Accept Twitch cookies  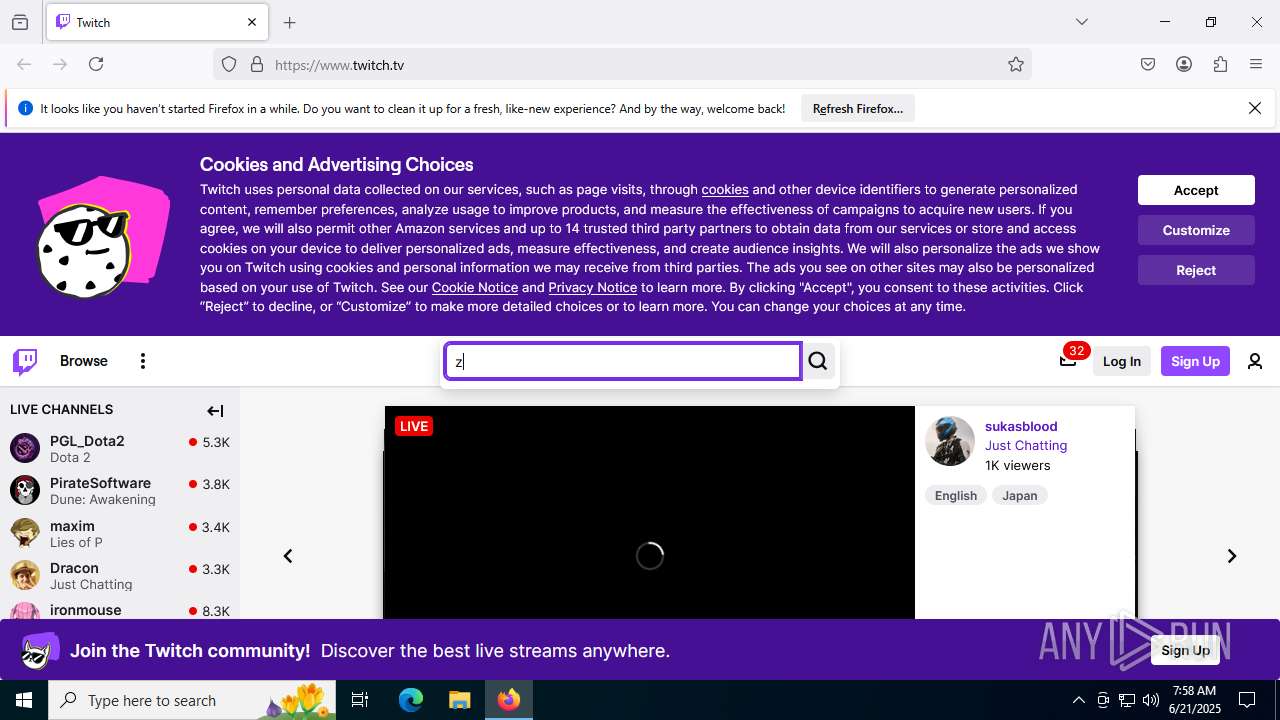[1196, 190]
